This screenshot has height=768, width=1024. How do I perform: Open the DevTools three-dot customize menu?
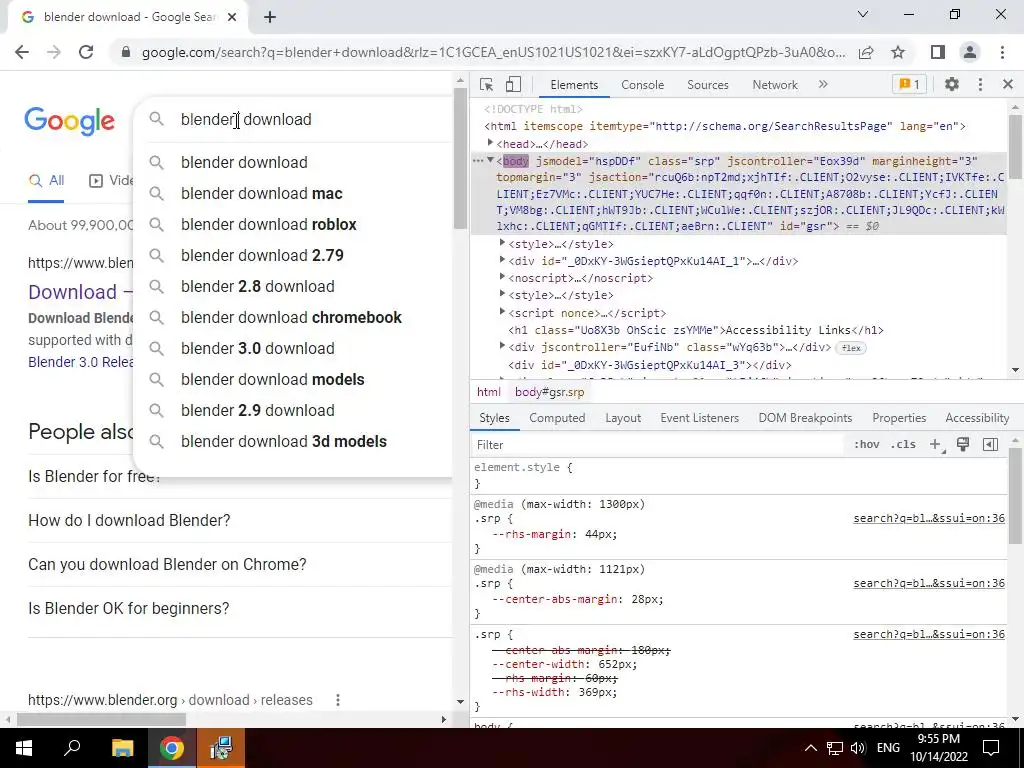click(x=980, y=84)
